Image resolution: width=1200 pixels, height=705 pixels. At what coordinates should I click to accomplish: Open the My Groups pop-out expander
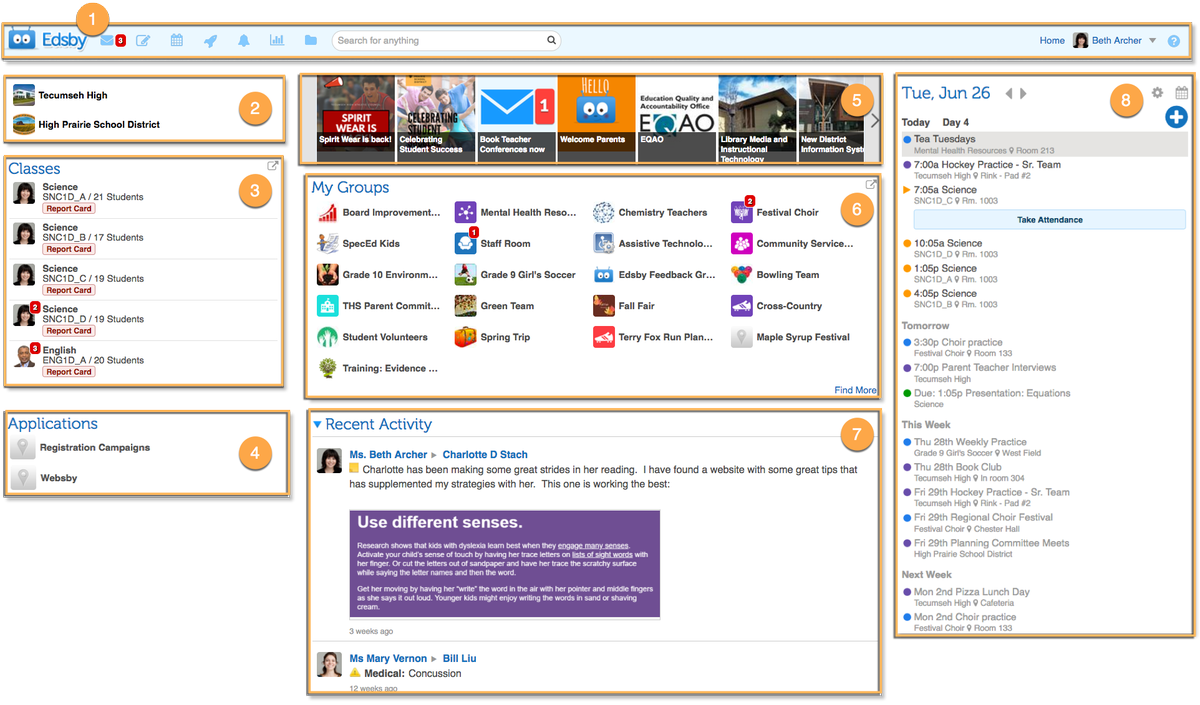870,183
